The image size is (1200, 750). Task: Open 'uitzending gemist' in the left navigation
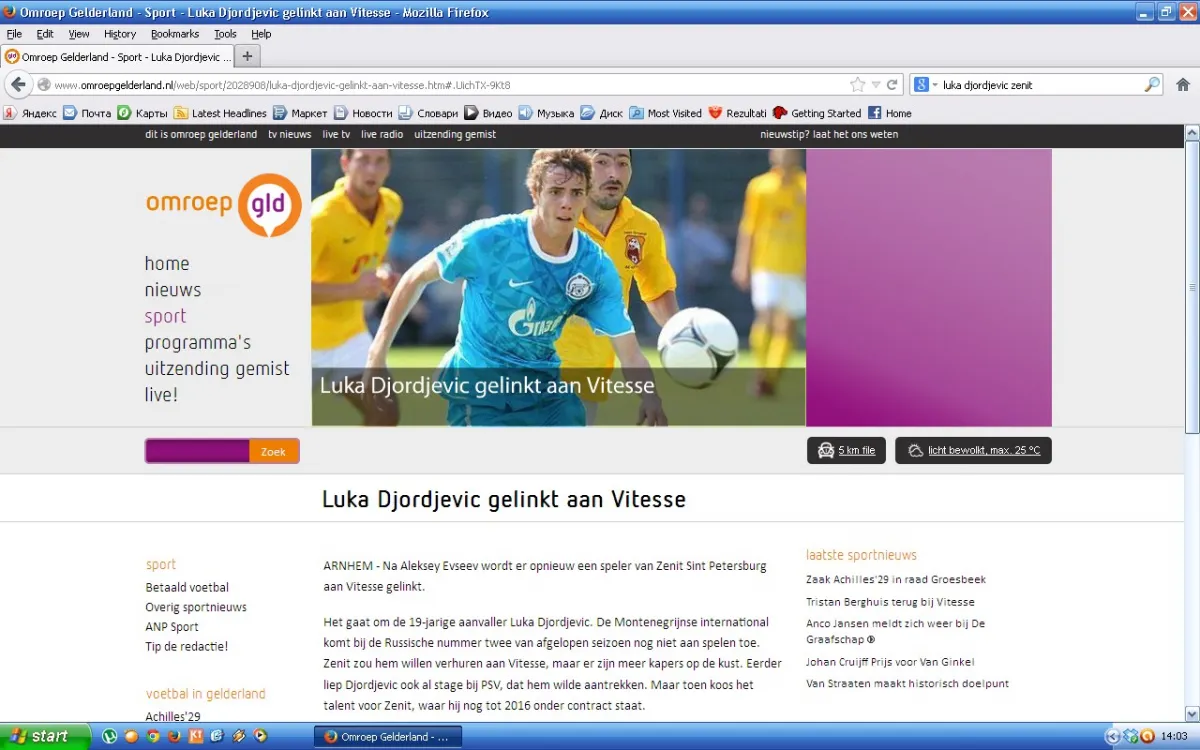[217, 369]
